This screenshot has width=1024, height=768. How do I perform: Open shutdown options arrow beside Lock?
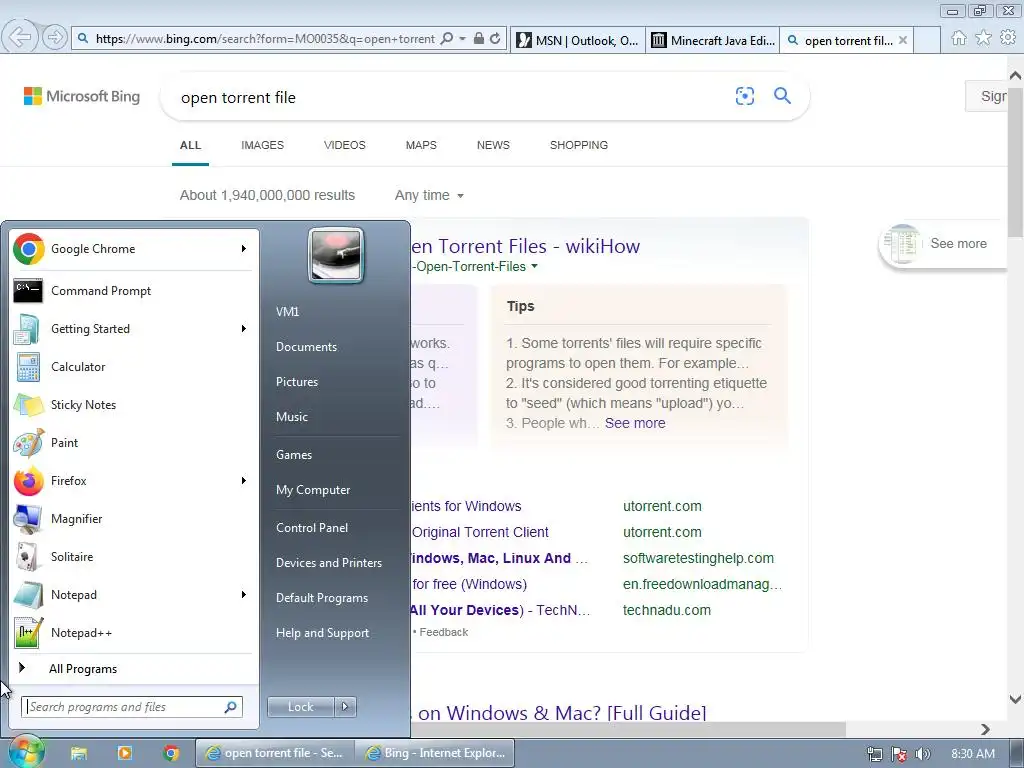pyautogui.click(x=345, y=707)
